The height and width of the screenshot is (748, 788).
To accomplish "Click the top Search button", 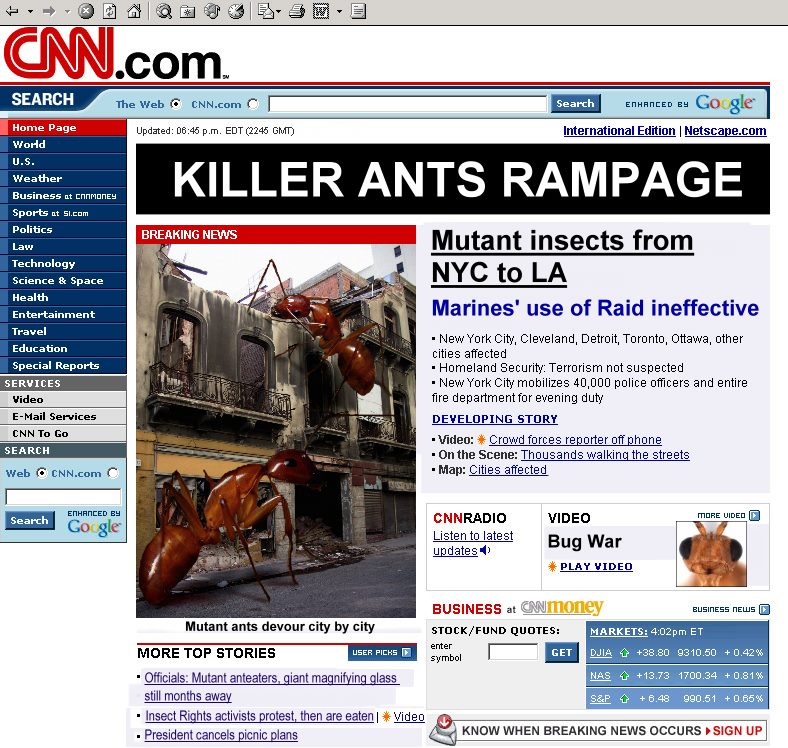I will point(575,104).
